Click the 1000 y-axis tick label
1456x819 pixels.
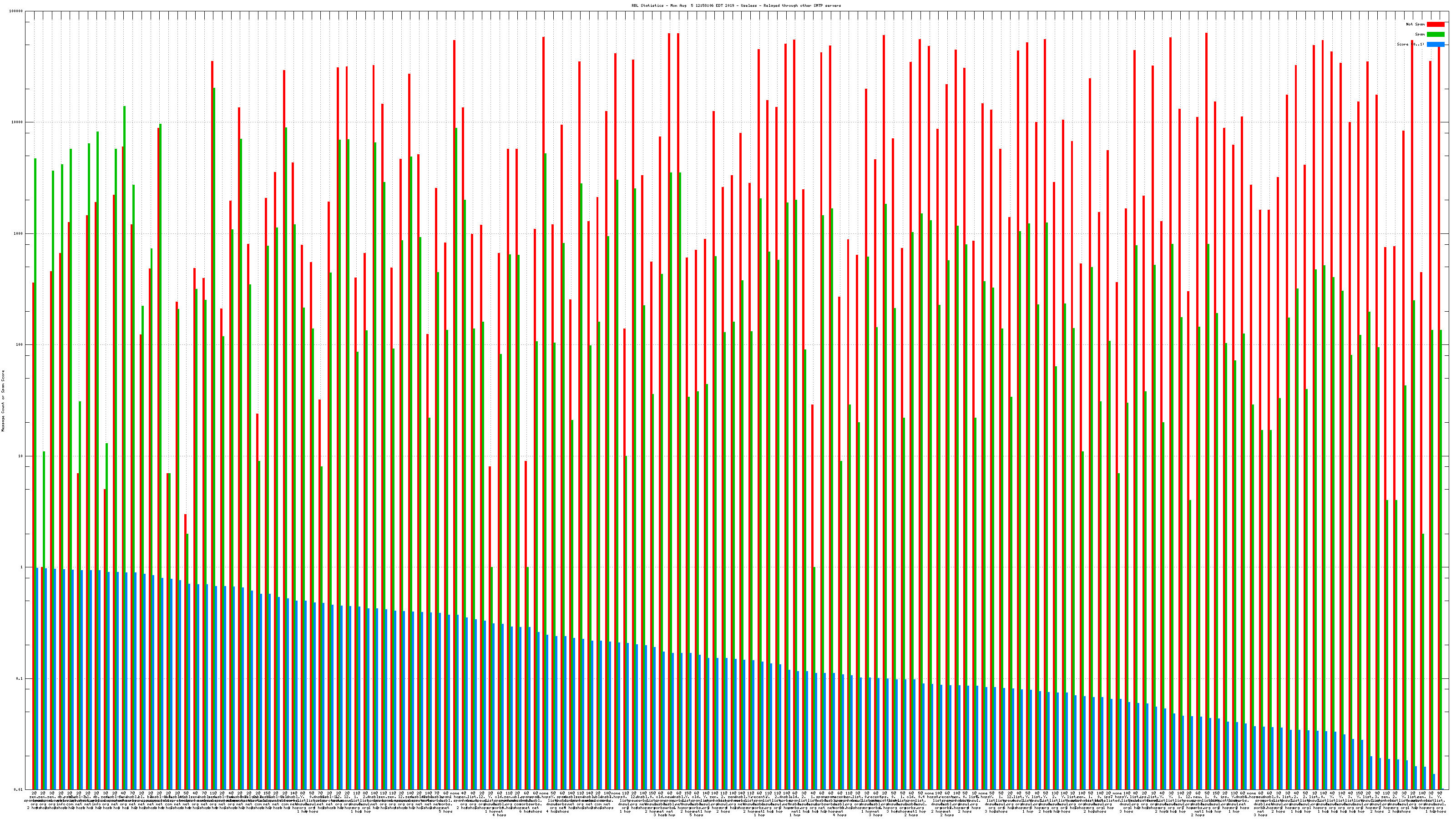19,233
